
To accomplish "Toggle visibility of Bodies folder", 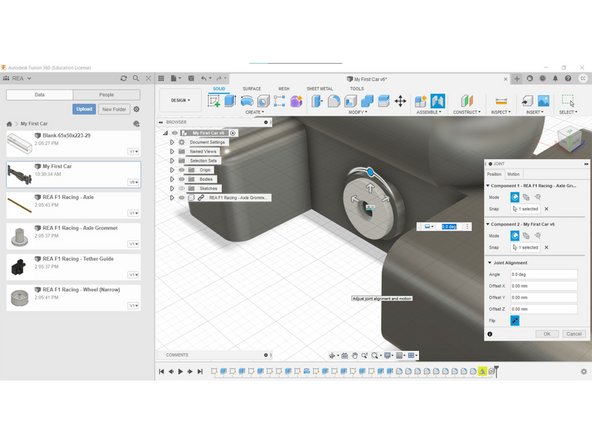I will tap(182, 179).
